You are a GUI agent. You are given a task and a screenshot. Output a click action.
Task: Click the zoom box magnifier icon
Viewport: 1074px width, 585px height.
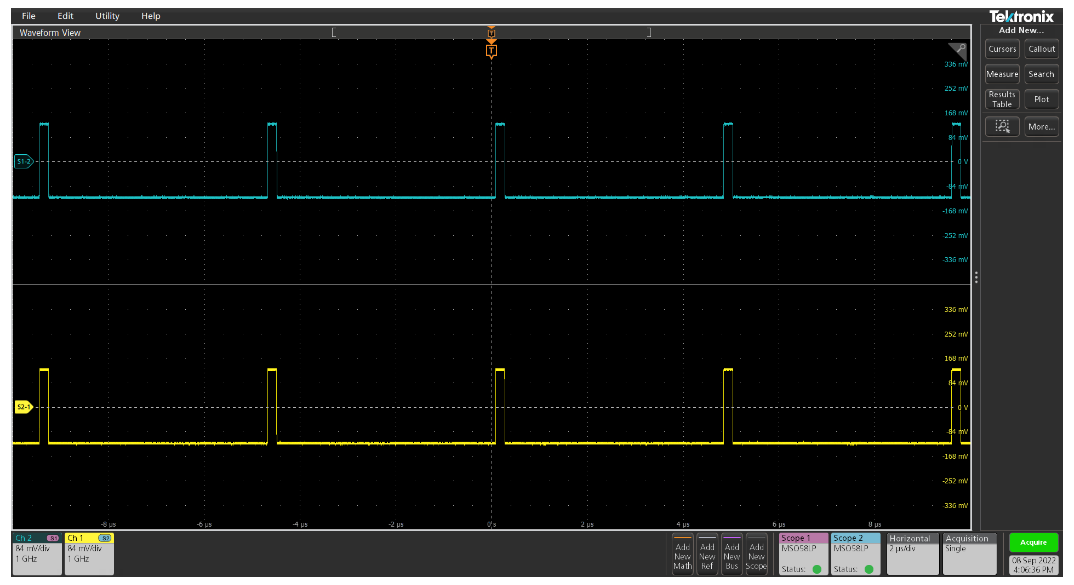pos(1002,127)
